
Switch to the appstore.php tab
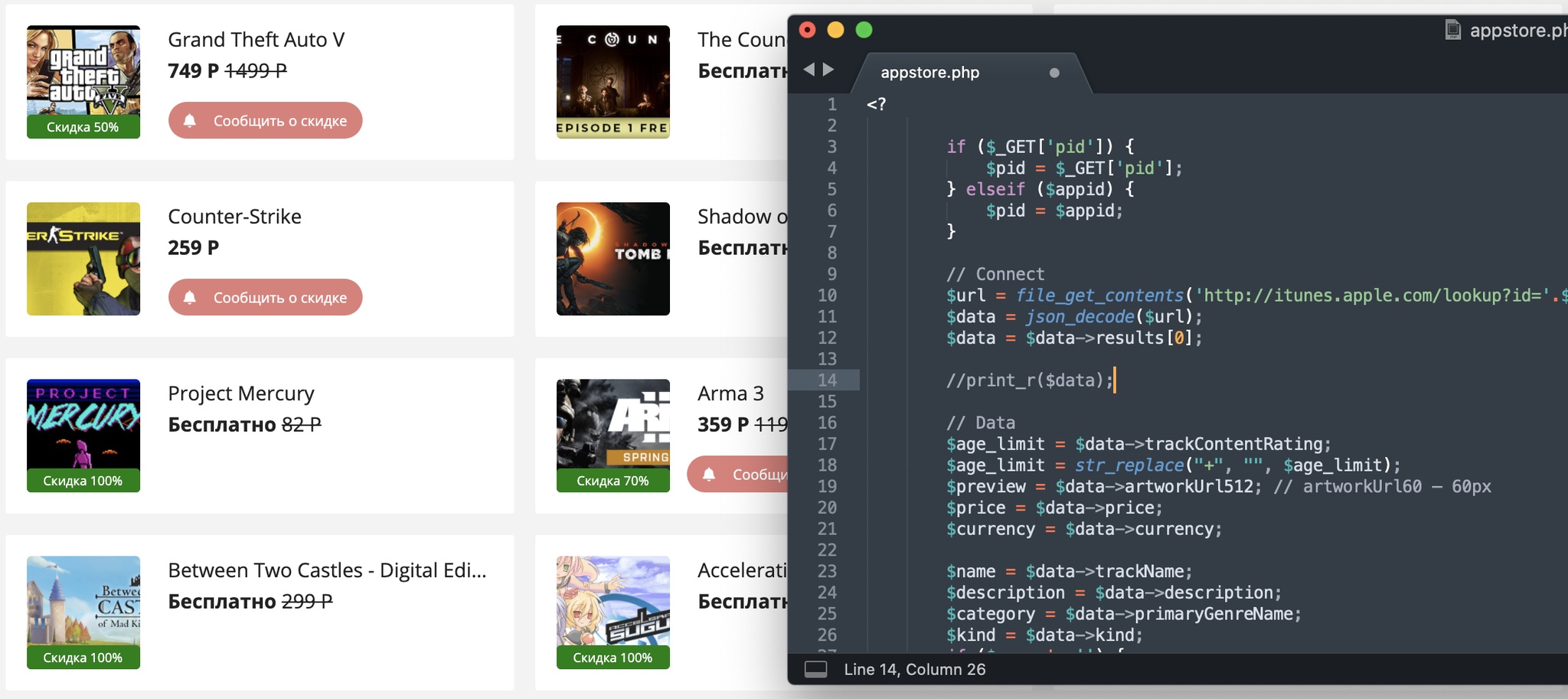click(971, 73)
